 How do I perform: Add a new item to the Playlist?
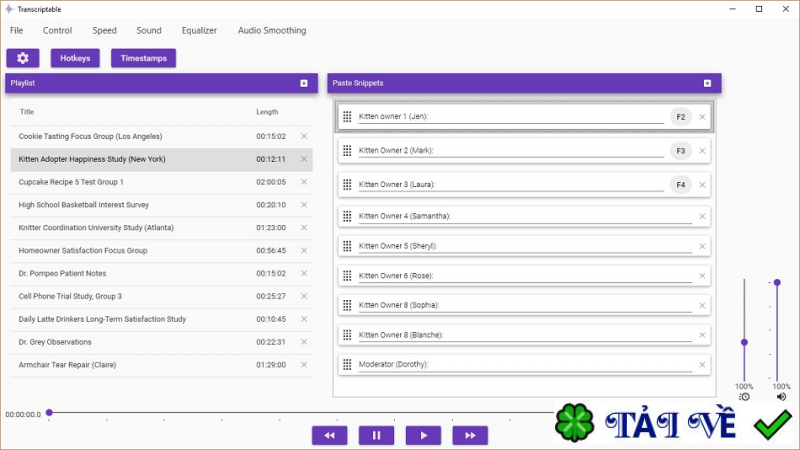click(304, 83)
